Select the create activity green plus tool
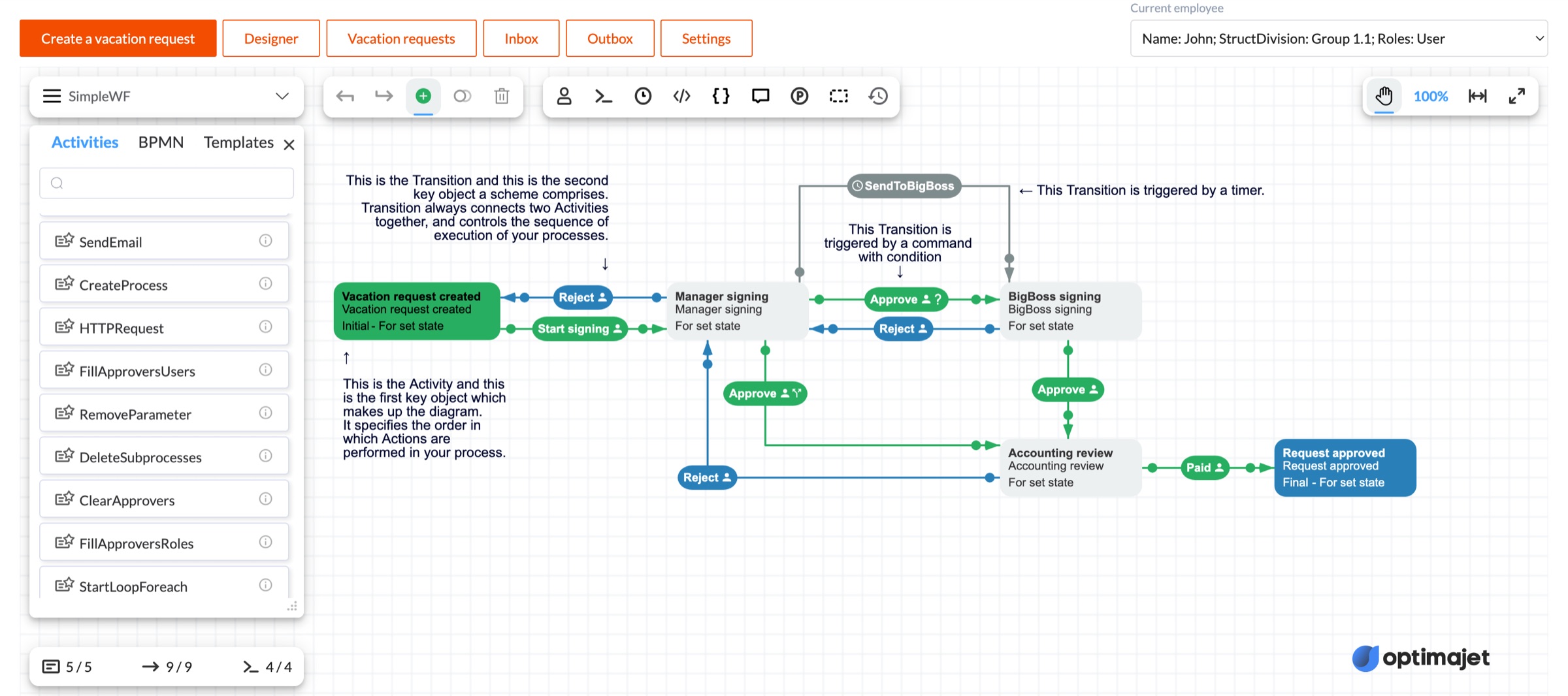Viewport: 1568px width, 696px height. click(x=423, y=97)
